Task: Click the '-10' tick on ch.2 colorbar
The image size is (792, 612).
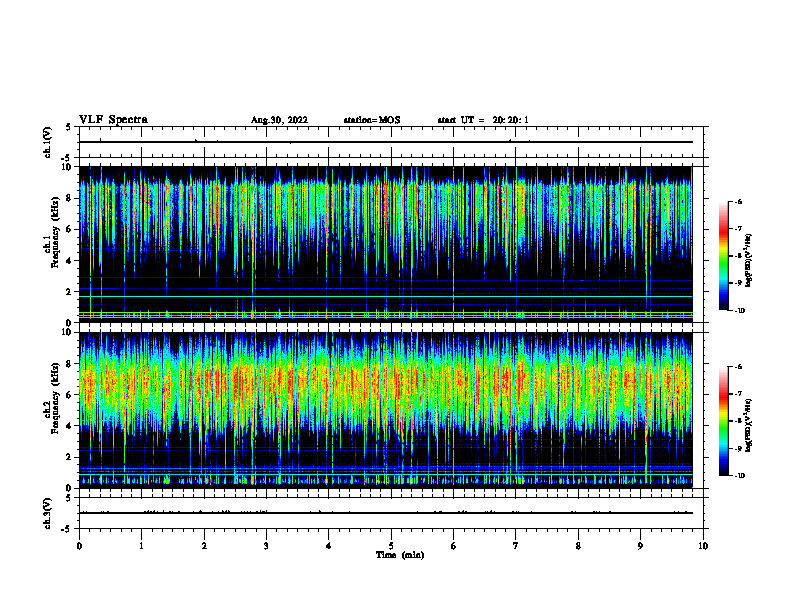Action: click(x=740, y=475)
